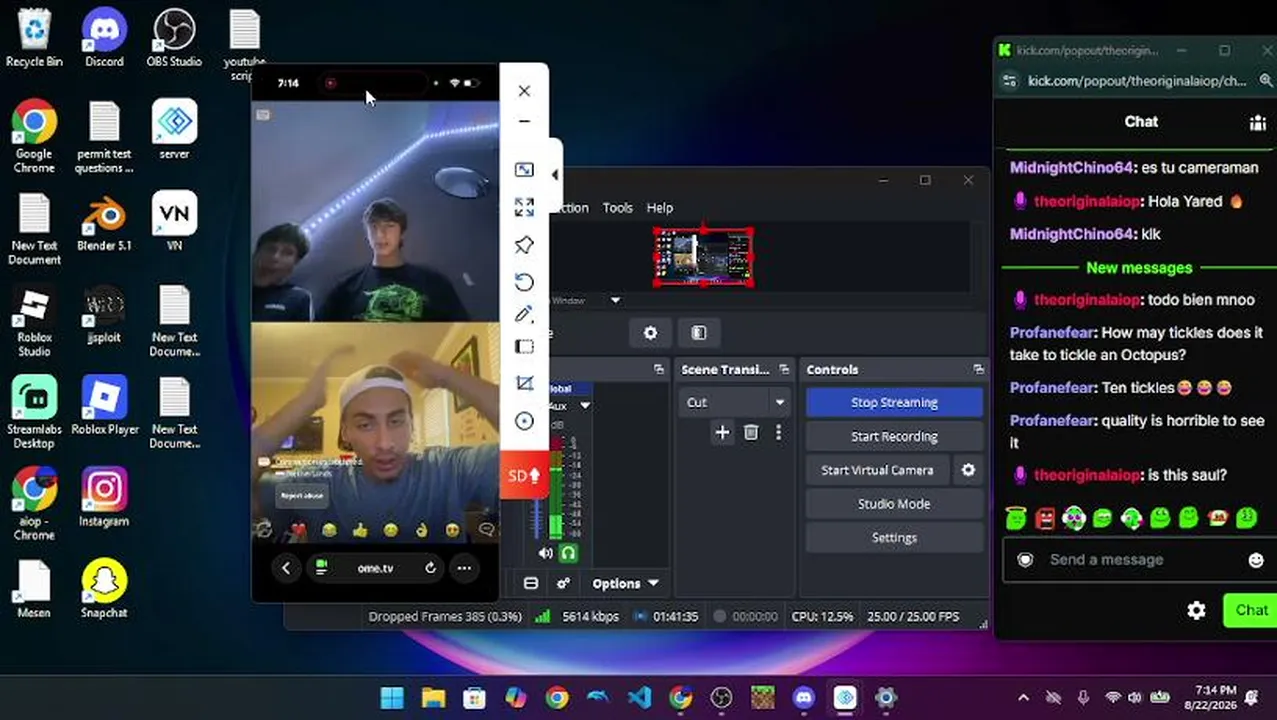Open virtual camera settings gear
The width and height of the screenshot is (1277, 720).
click(x=968, y=470)
